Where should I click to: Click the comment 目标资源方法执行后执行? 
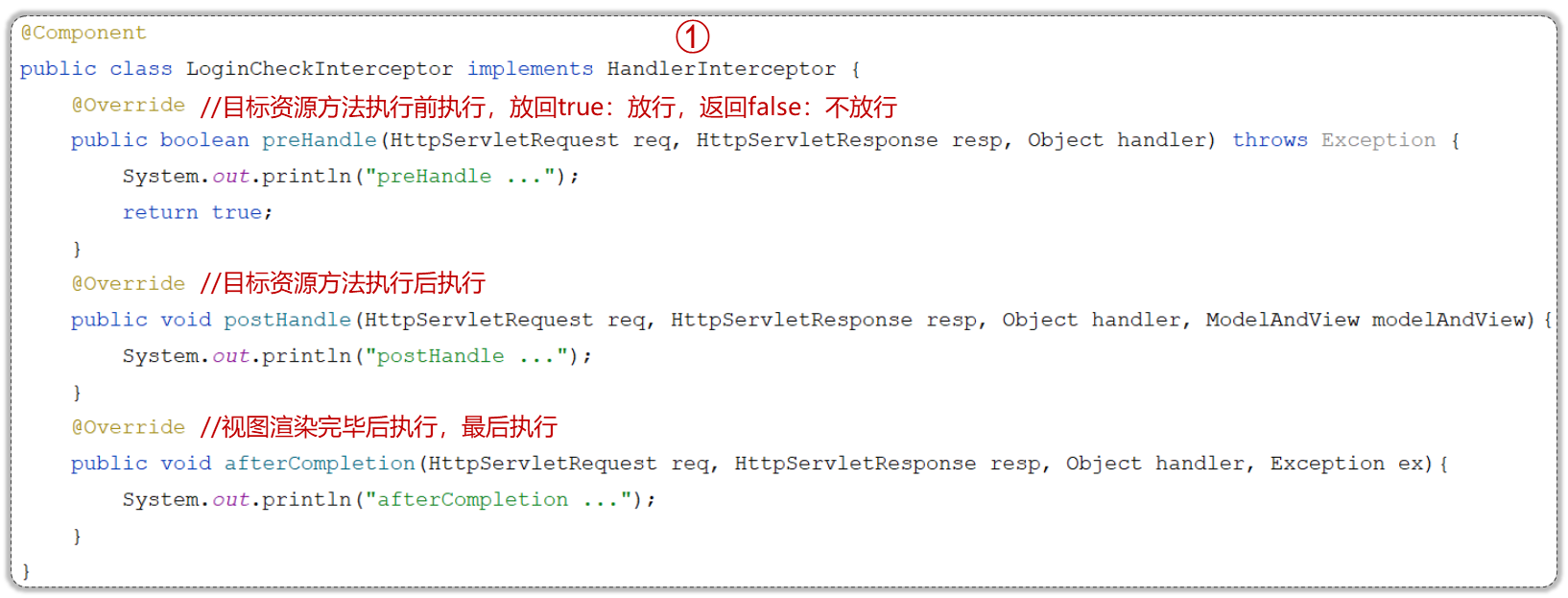pyautogui.click(x=343, y=283)
